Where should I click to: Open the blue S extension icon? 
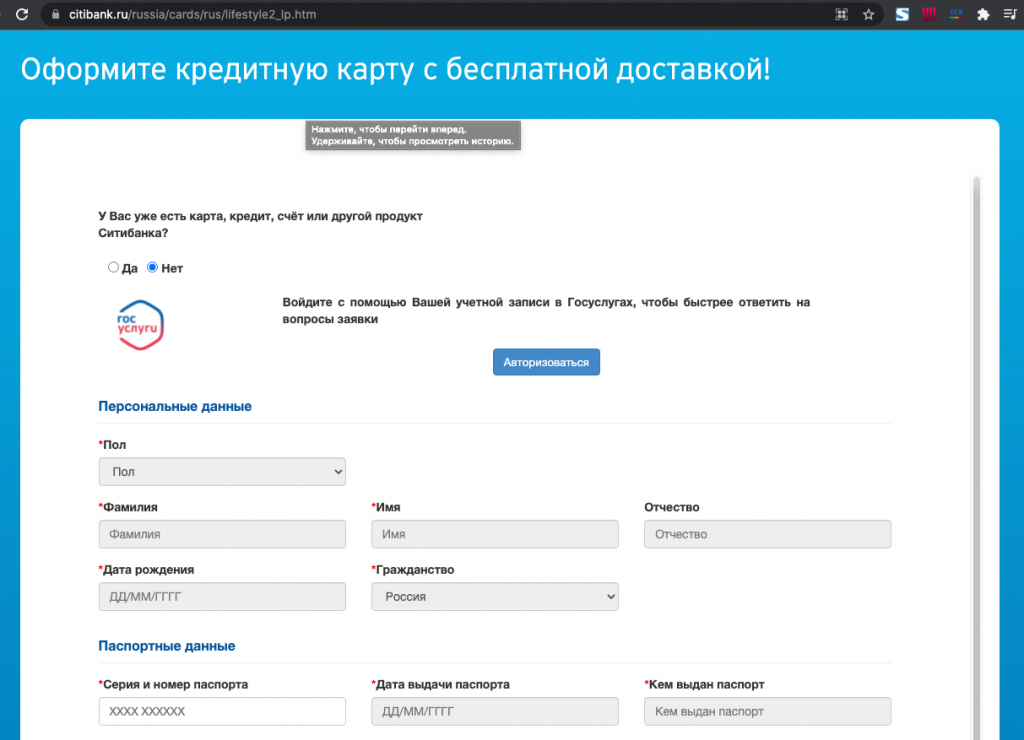902,14
